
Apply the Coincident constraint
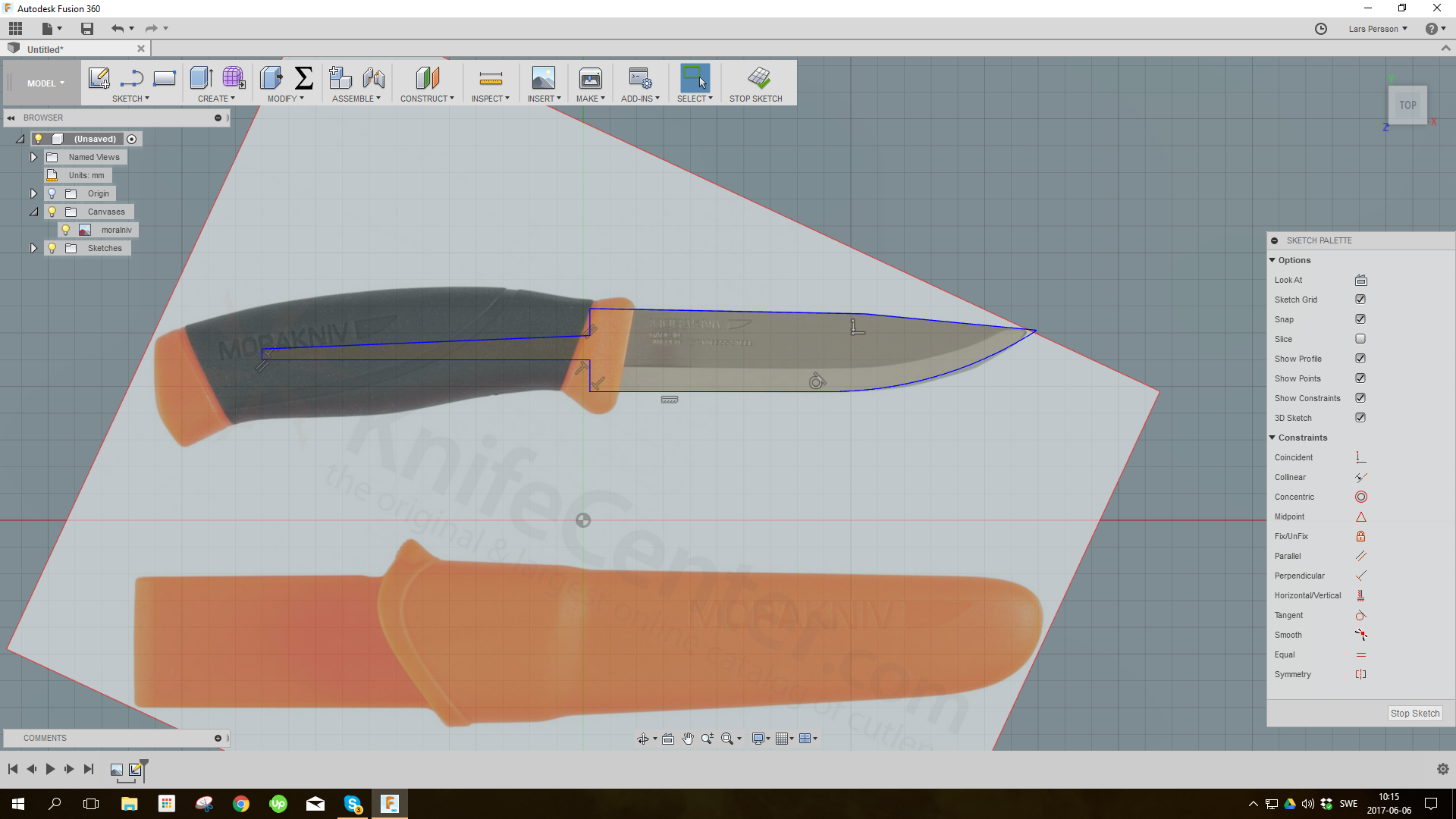(x=1360, y=457)
